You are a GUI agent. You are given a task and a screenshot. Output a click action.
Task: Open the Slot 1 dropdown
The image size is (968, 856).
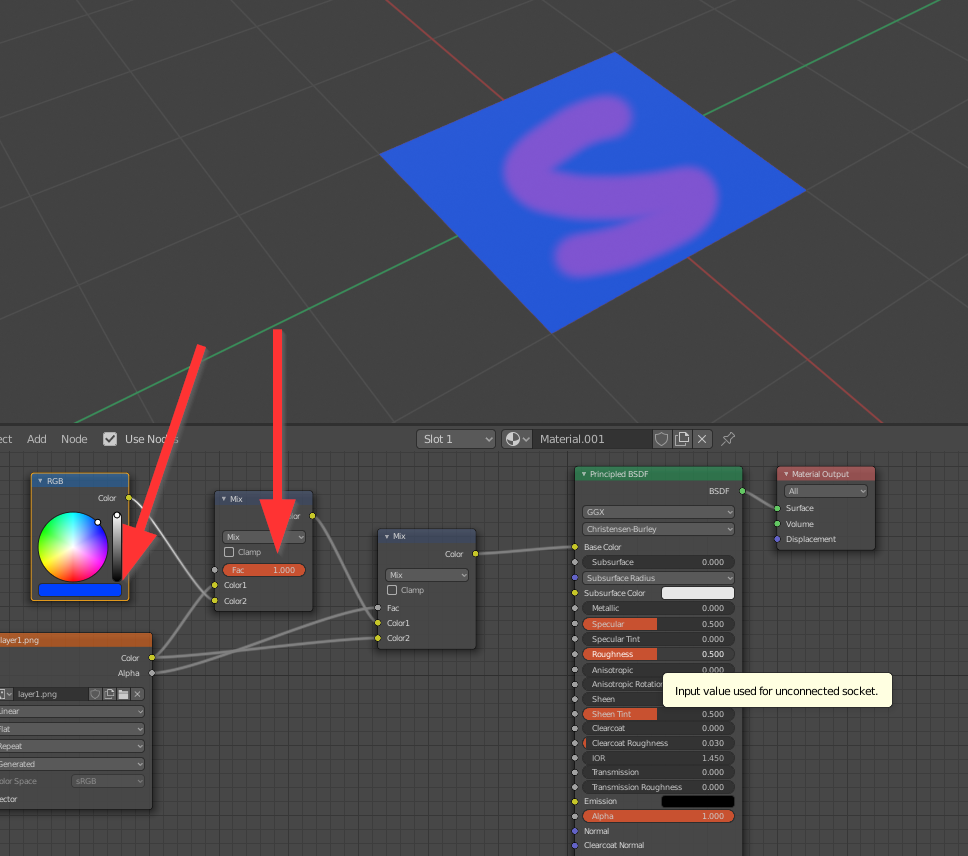pos(455,438)
